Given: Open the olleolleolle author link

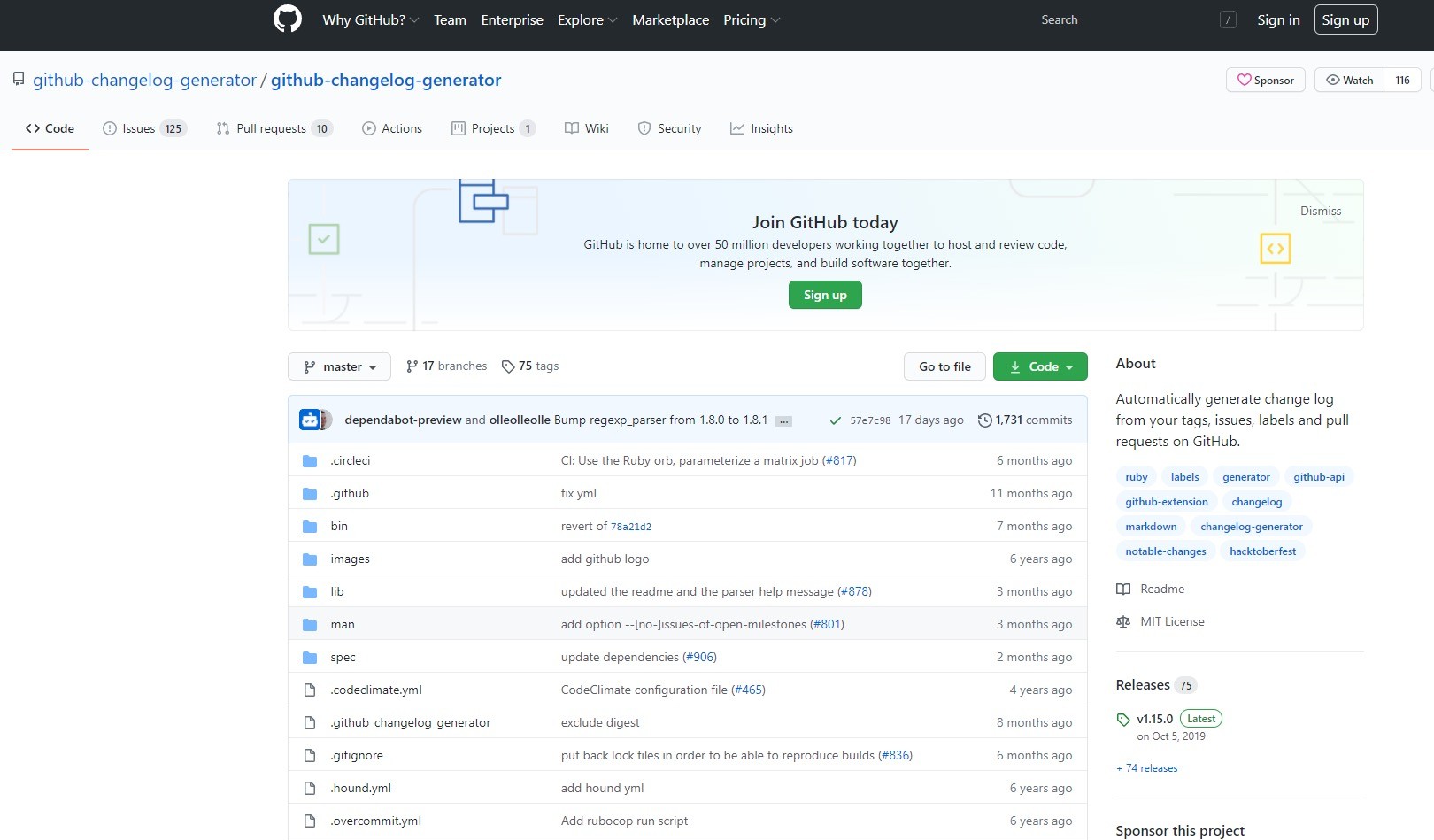Looking at the screenshot, I should [x=520, y=420].
